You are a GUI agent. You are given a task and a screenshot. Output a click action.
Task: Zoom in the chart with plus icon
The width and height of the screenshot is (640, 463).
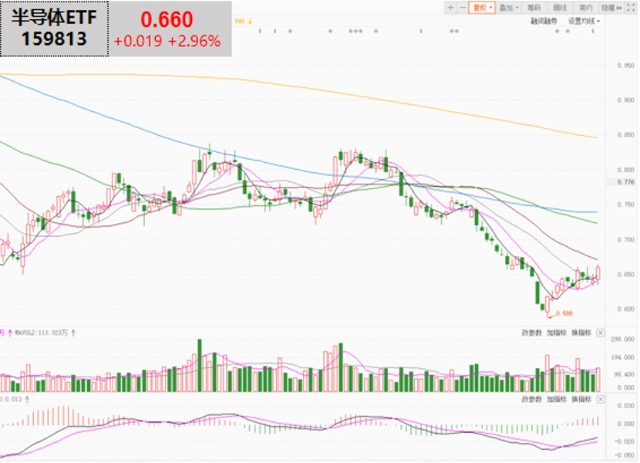click(451, 7)
